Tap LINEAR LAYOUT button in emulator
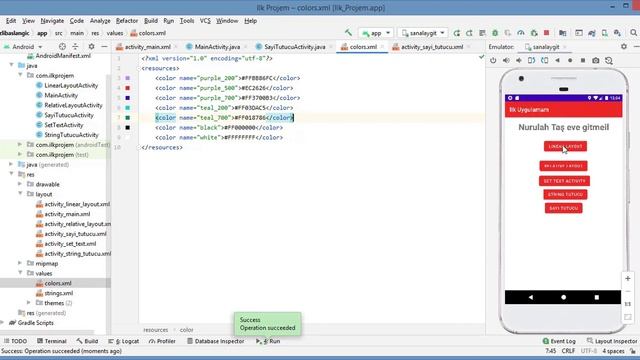This screenshot has width=640, height=360. pyautogui.click(x=565, y=146)
